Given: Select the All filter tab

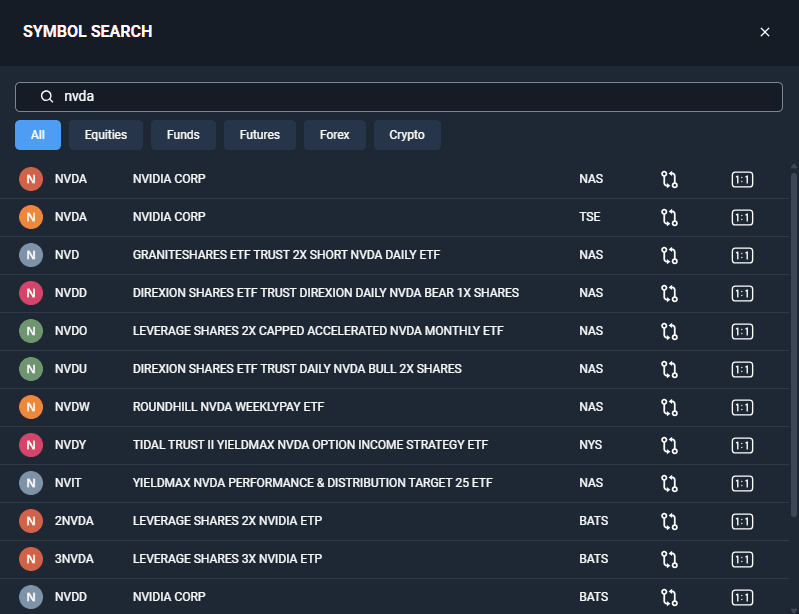Looking at the screenshot, I should click(38, 135).
